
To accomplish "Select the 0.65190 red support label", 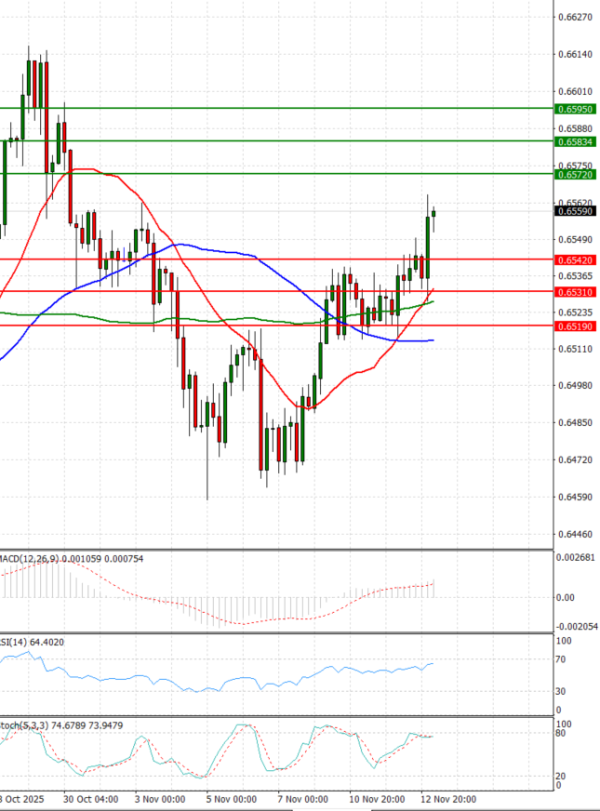I will tap(574, 326).
